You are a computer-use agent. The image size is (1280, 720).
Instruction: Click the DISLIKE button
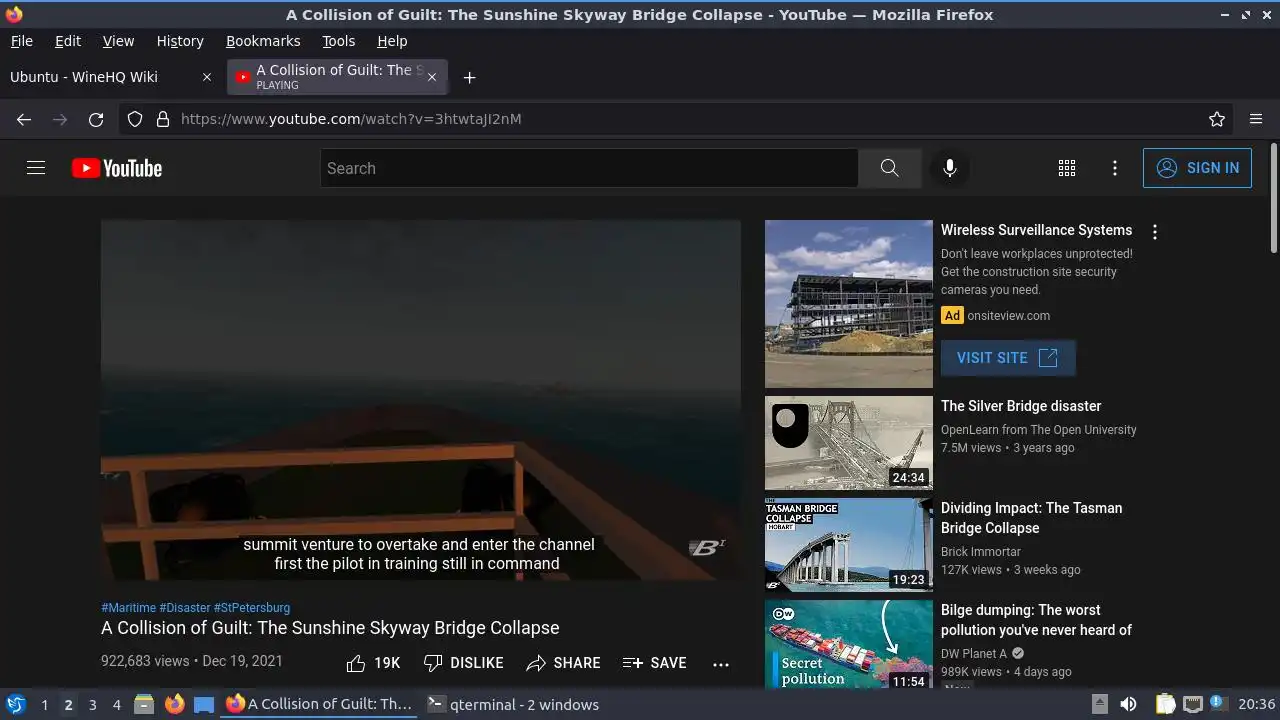click(463, 663)
